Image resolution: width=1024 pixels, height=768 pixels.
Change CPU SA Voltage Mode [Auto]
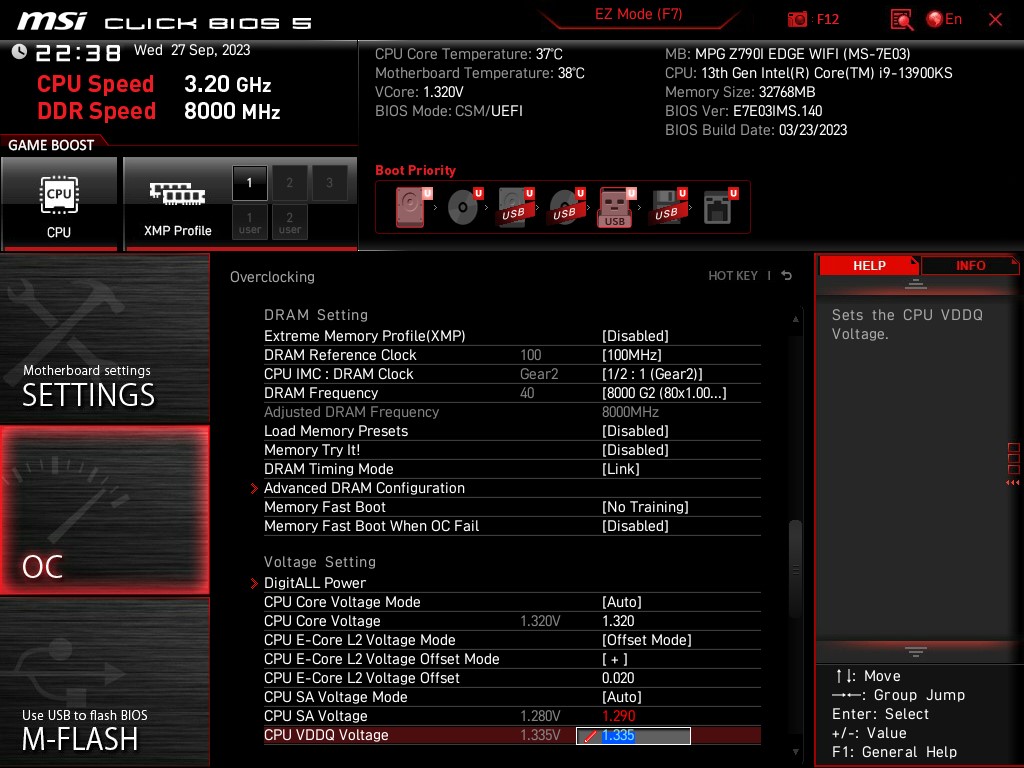pyautogui.click(x=512, y=696)
